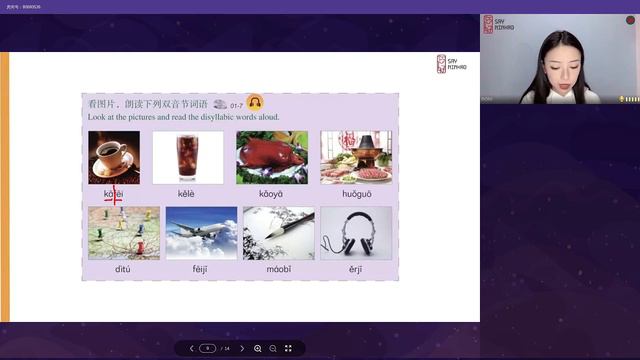
Task: Click the total pages count label
Action: pyautogui.click(x=225, y=349)
